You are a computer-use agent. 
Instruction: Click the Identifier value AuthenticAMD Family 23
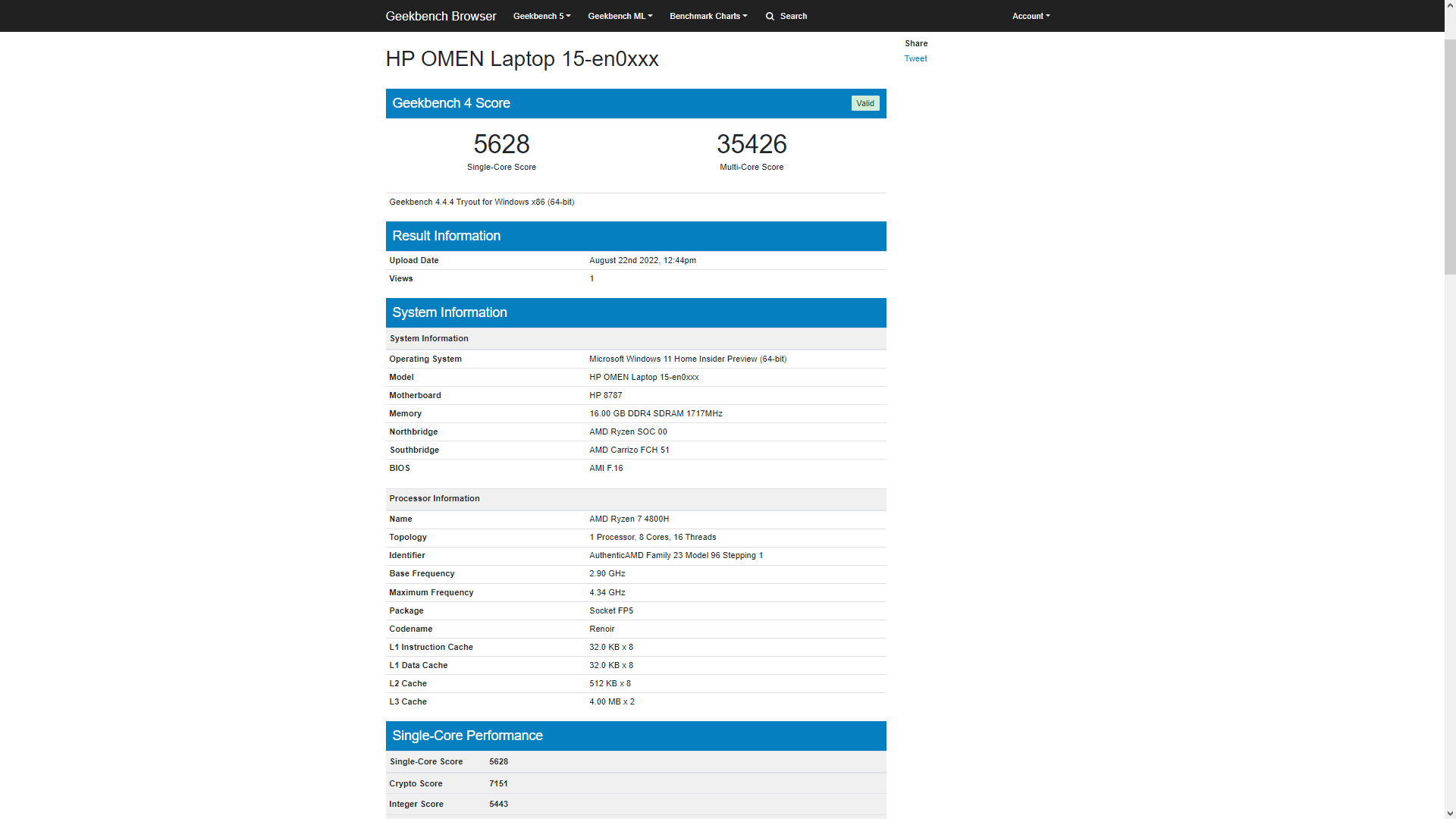[676, 555]
